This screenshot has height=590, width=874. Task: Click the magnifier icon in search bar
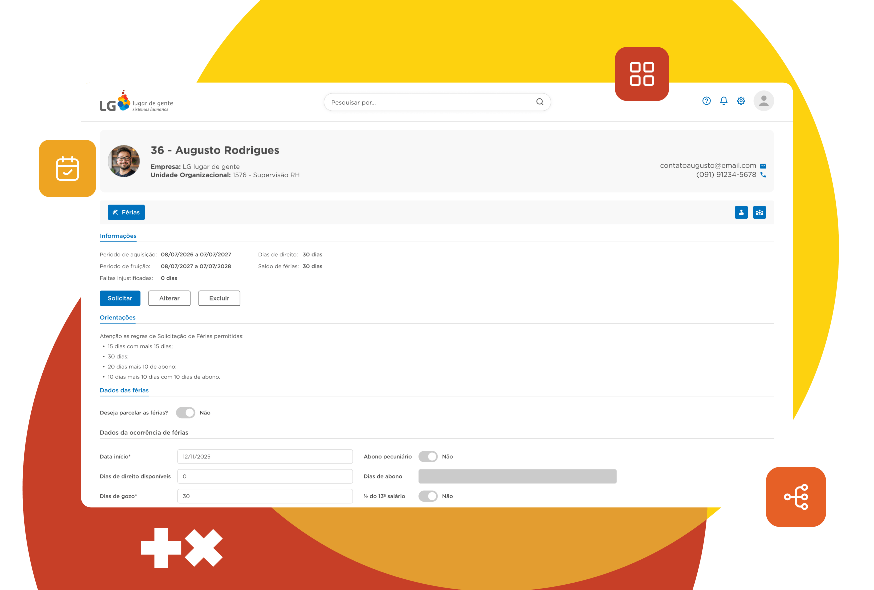pos(540,102)
